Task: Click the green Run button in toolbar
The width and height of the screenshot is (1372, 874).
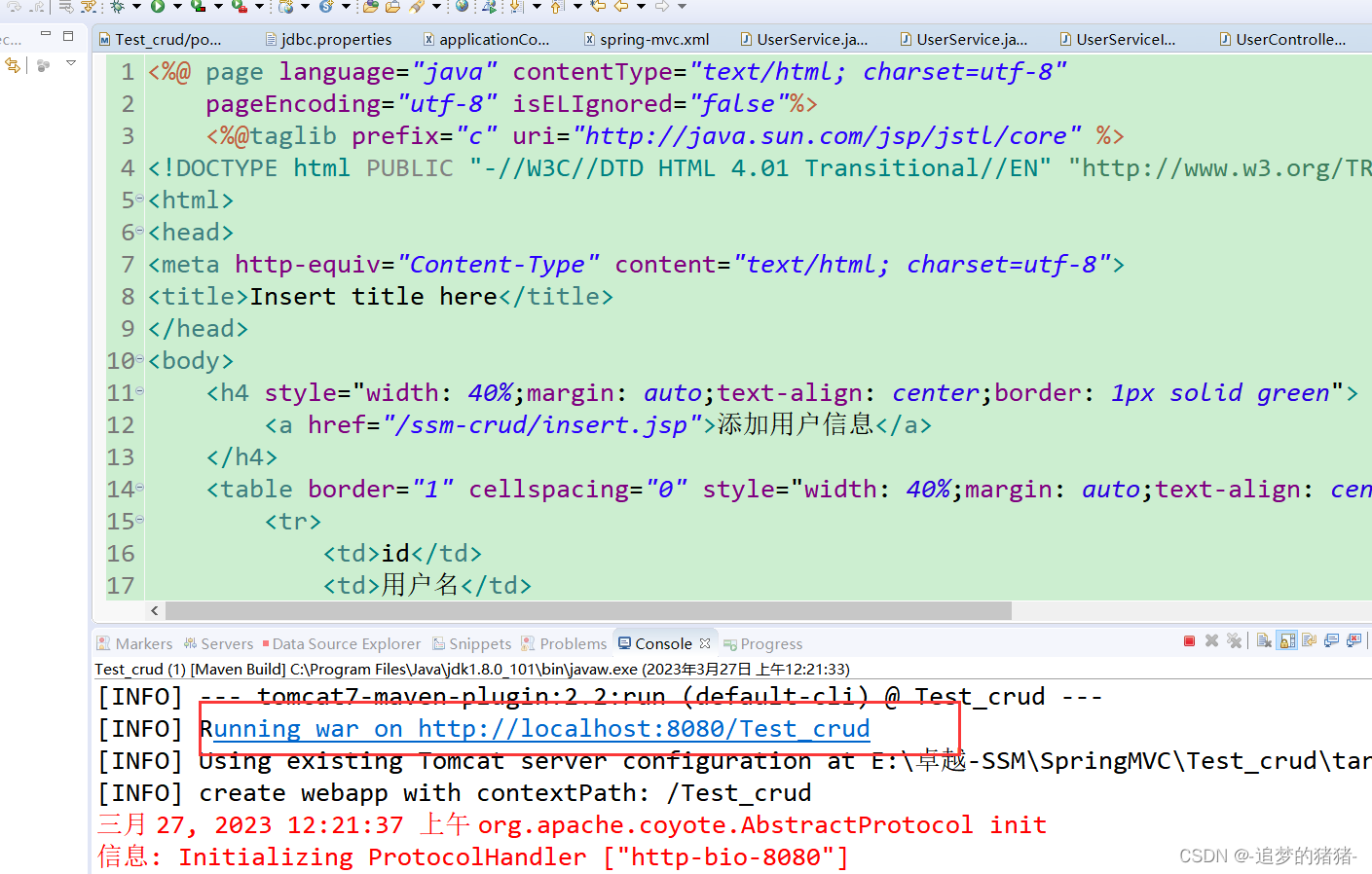Action: click(158, 6)
